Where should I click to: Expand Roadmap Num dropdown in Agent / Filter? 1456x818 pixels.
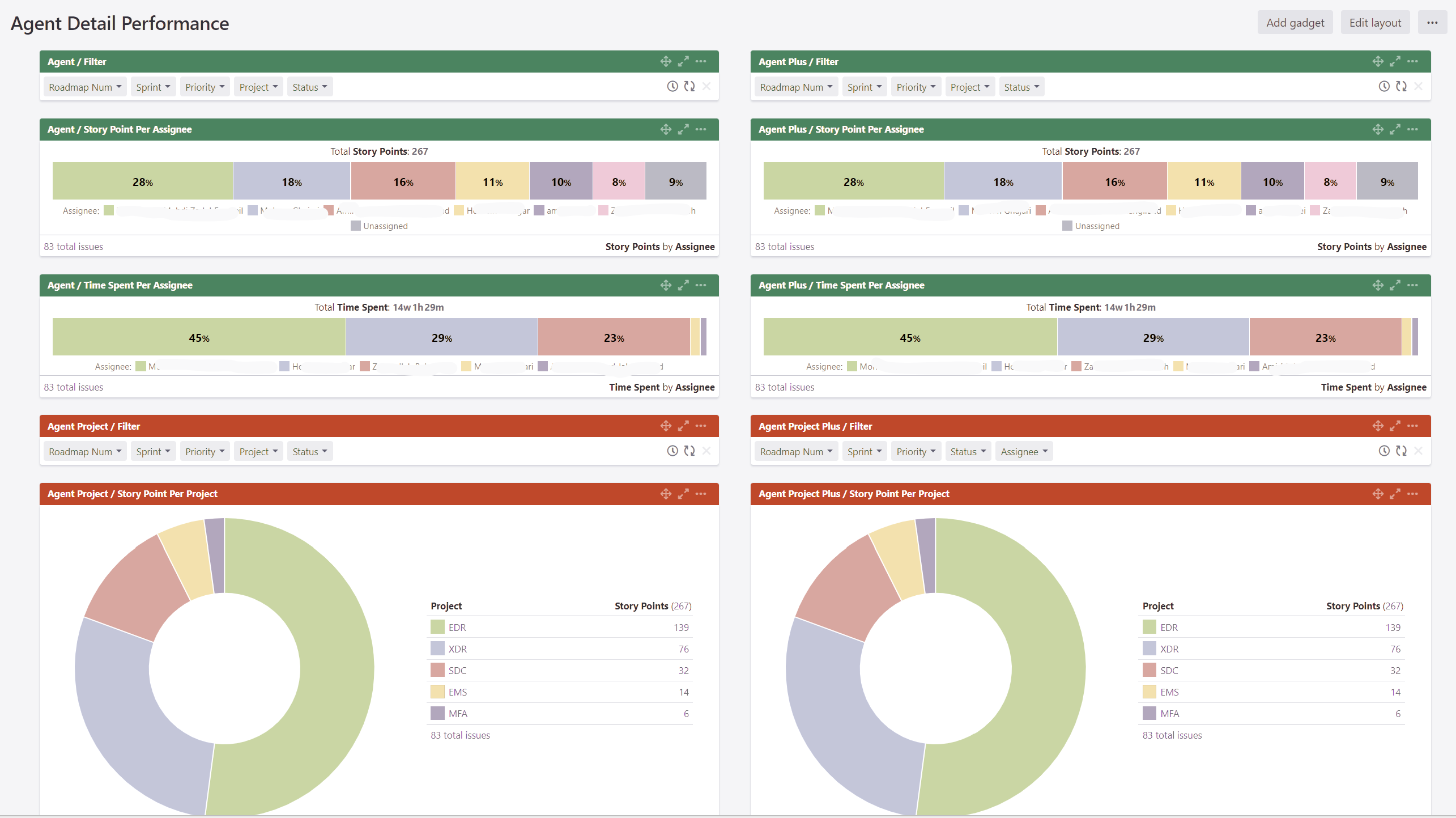(x=85, y=87)
